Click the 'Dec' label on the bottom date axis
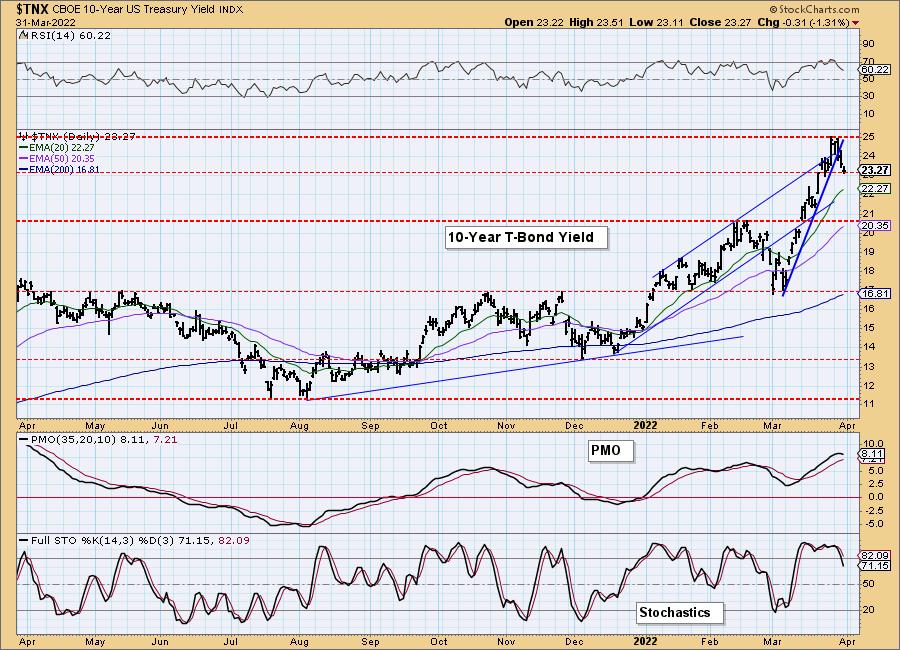Image resolution: width=900 pixels, height=650 pixels. click(x=574, y=641)
